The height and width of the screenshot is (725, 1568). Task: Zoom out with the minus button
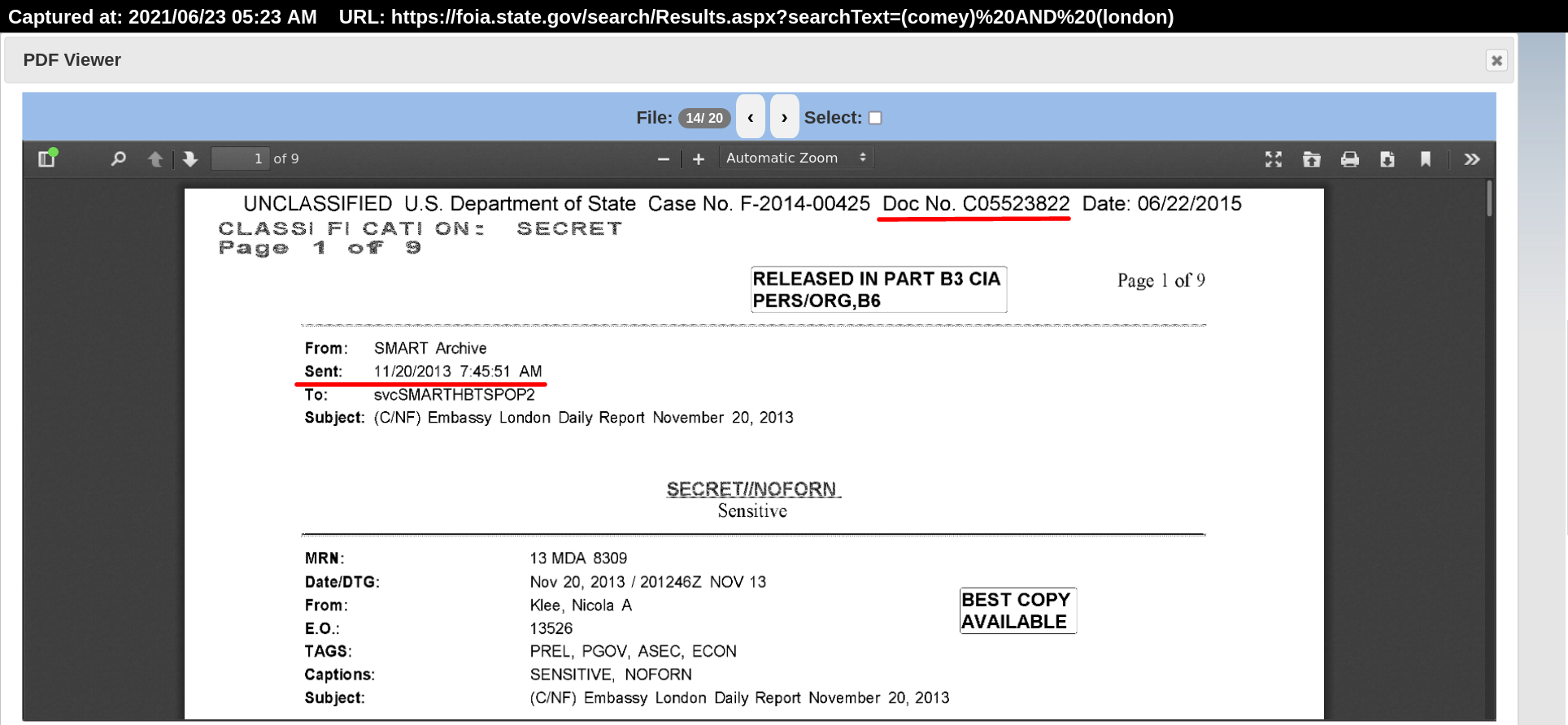point(664,158)
